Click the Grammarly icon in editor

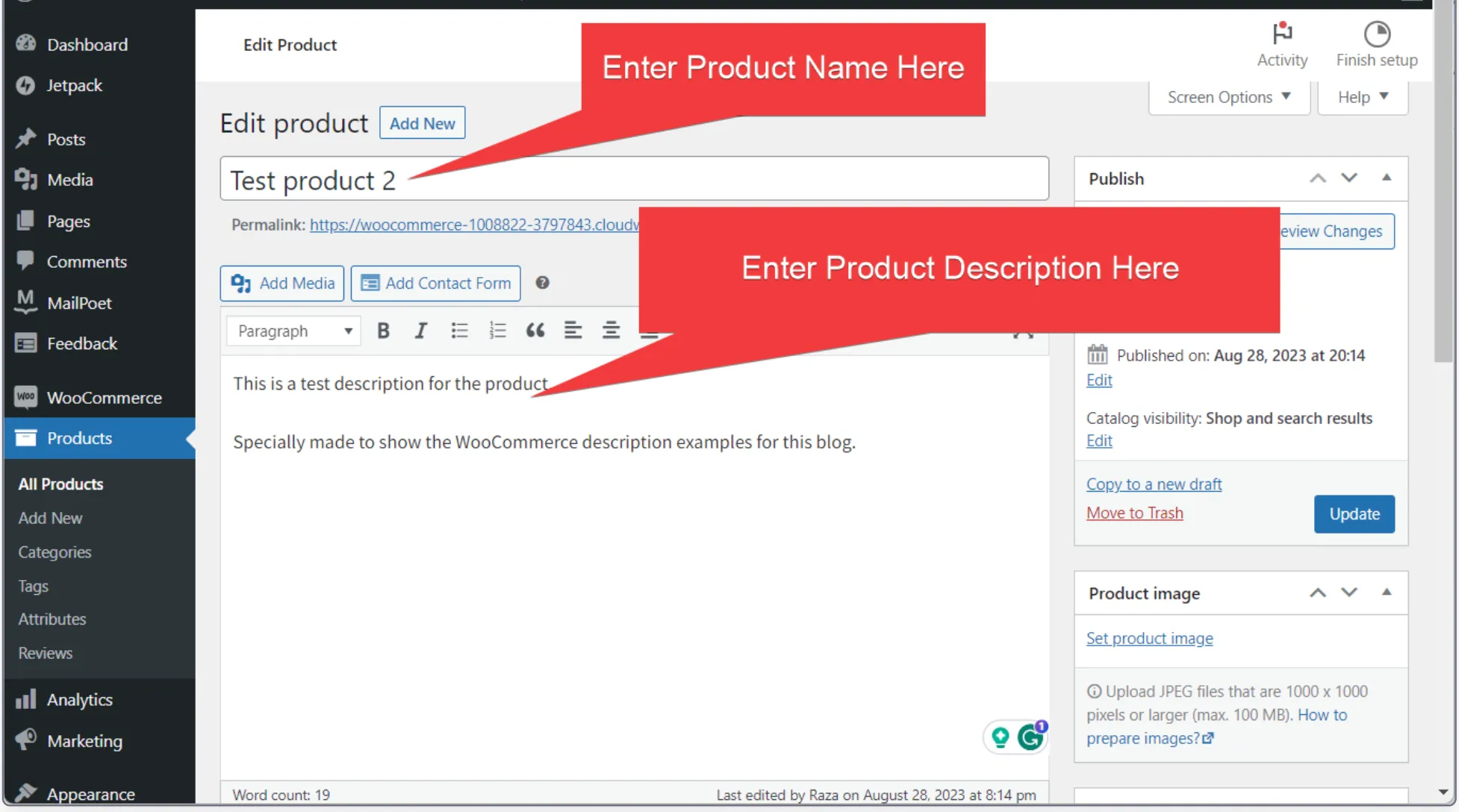(1031, 737)
